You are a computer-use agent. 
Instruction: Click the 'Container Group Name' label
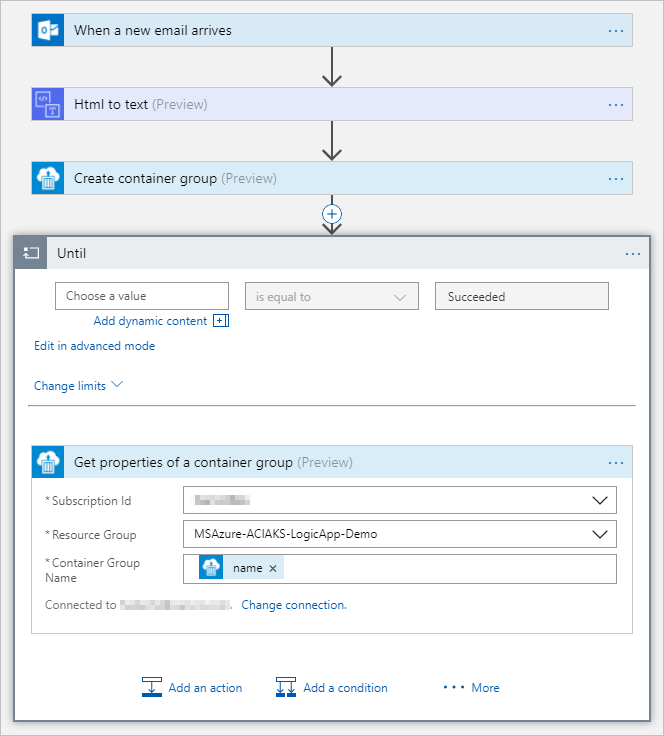tap(92, 570)
